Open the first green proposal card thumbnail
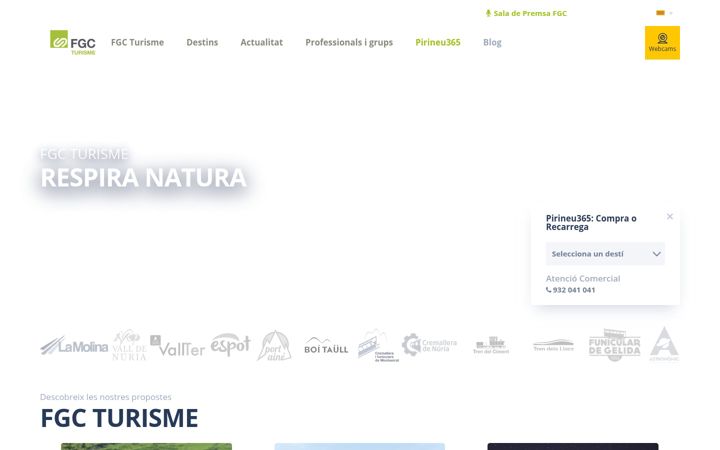 point(146,446)
